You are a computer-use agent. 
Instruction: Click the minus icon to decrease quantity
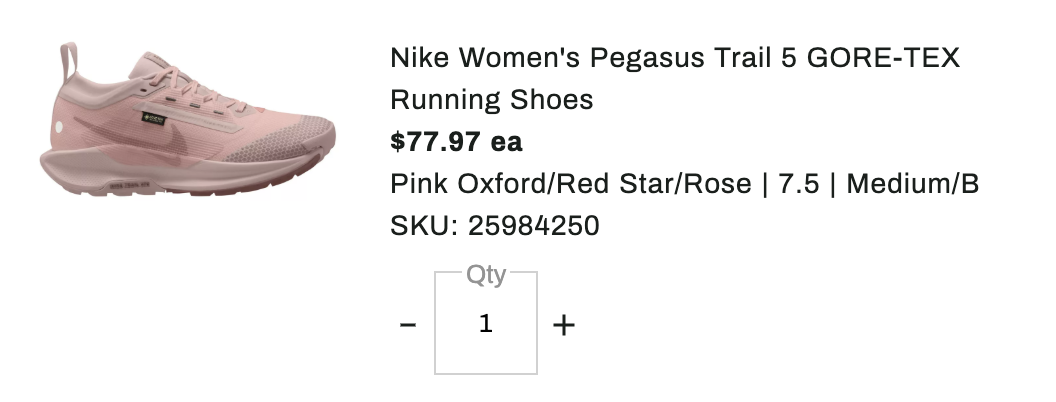(408, 325)
